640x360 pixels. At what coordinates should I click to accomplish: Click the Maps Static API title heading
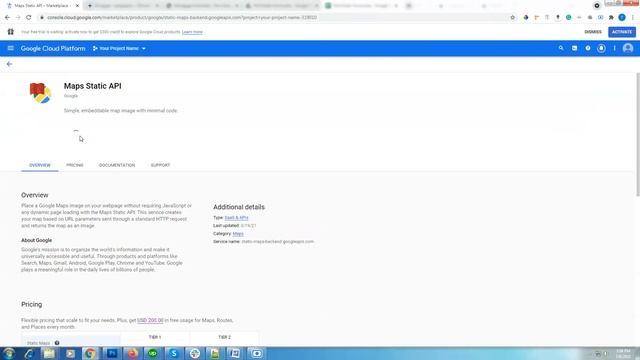(93, 86)
